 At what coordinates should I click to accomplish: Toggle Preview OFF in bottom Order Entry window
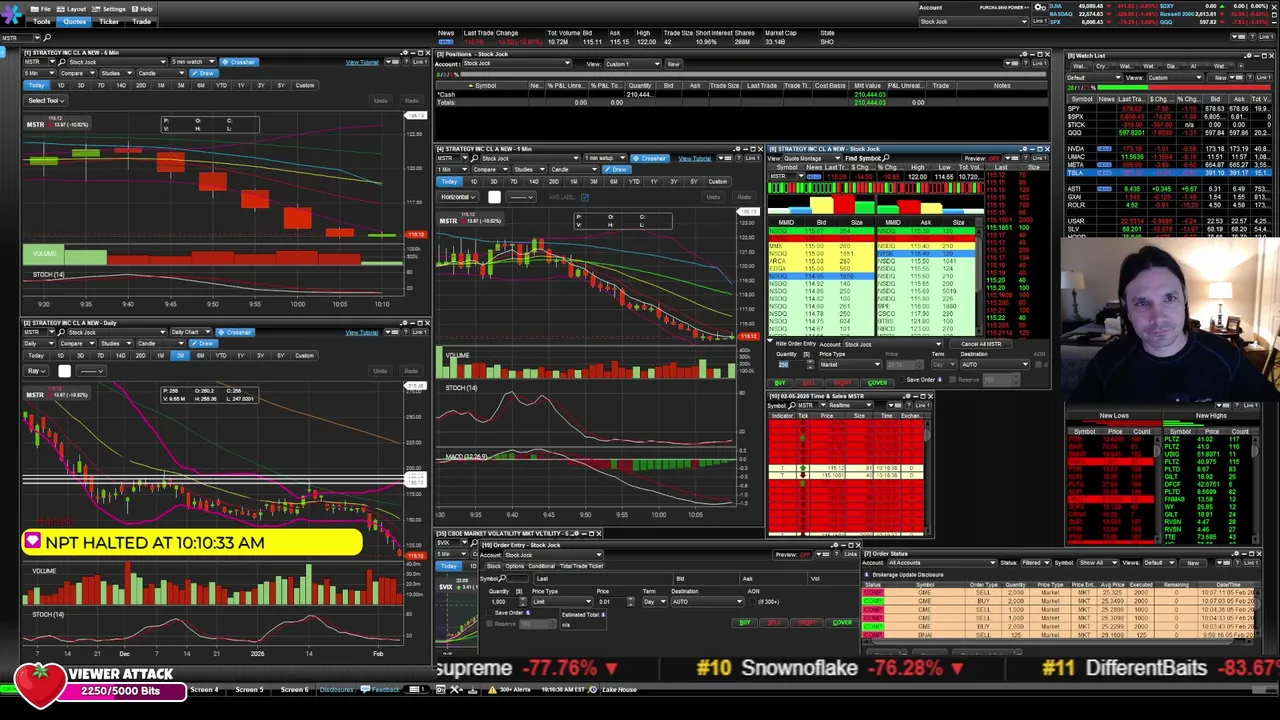click(x=792, y=555)
